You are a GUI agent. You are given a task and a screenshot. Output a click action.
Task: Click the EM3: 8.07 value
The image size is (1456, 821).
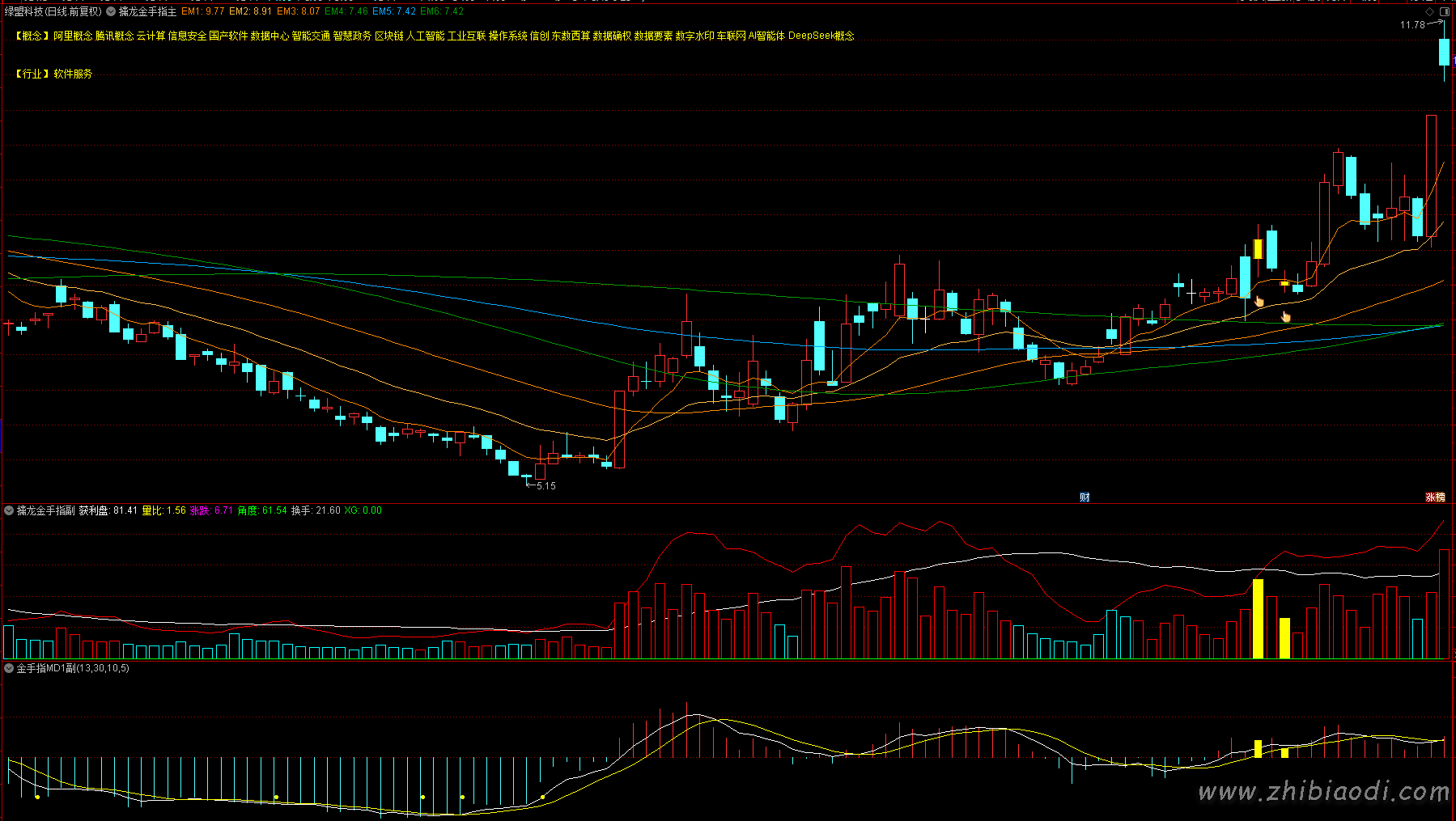[x=299, y=11]
